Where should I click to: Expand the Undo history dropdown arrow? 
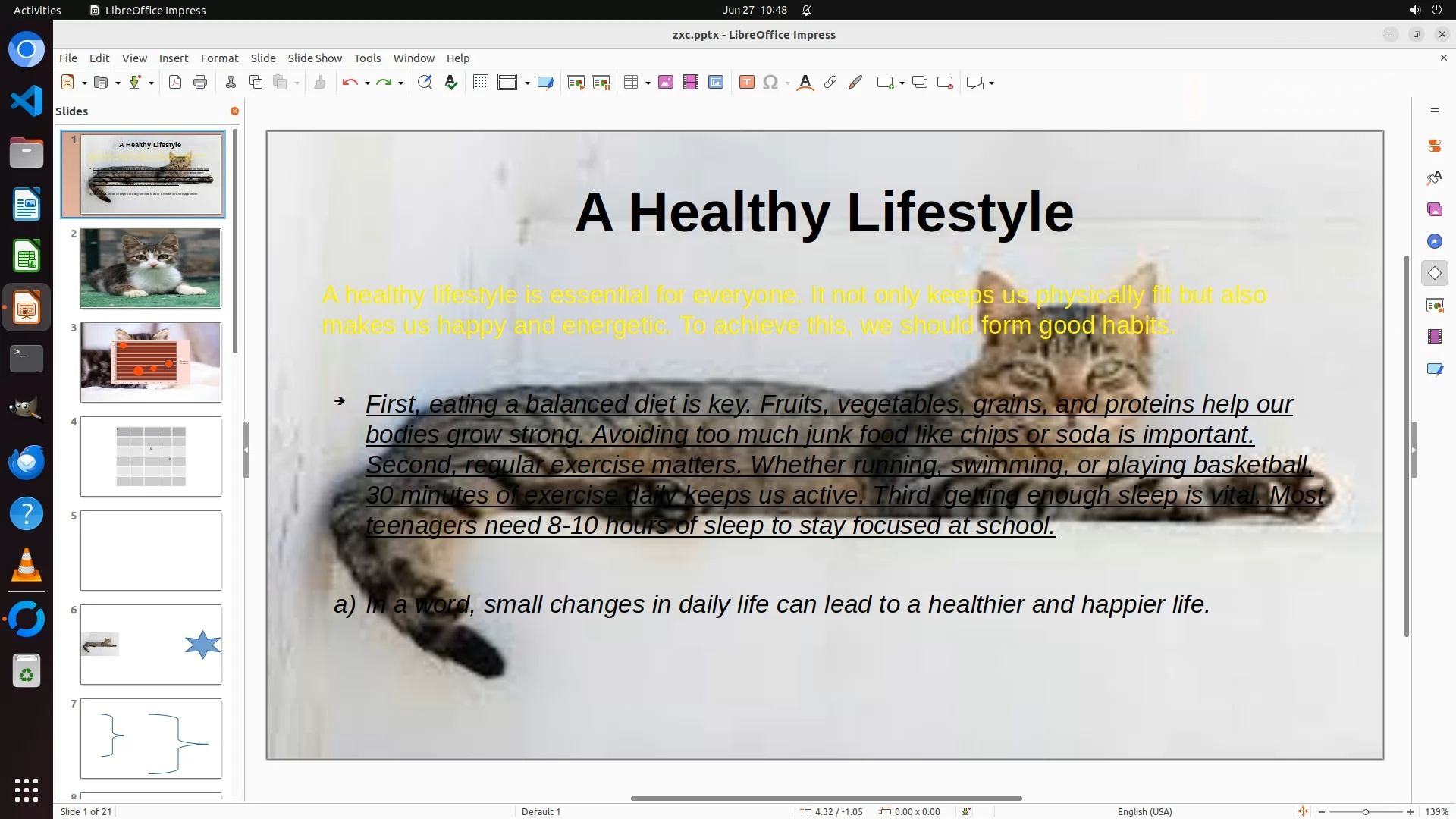(x=367, y=83)
